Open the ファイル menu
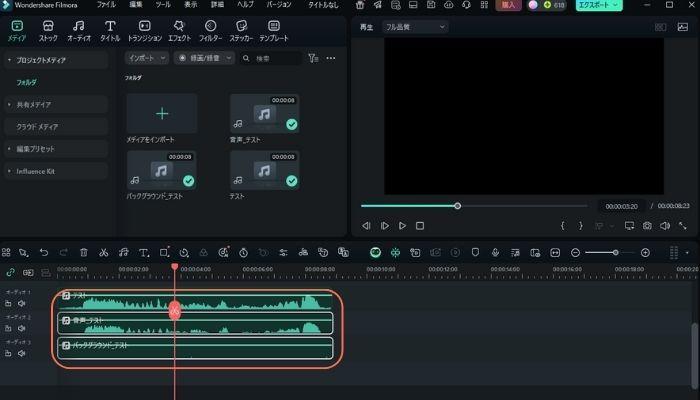The image size is (700, 400). pos(106,5)
